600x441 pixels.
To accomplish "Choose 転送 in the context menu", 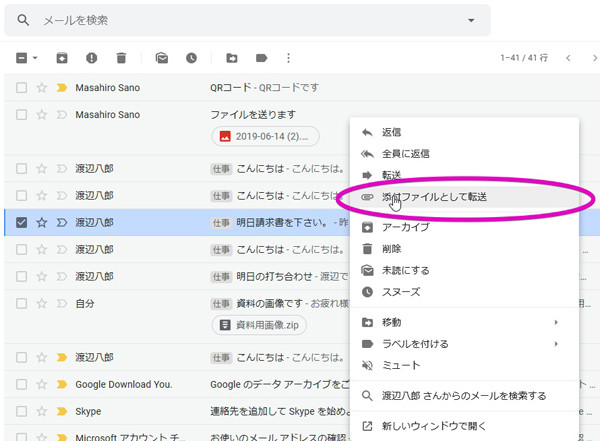I will (x=464, y=175).
